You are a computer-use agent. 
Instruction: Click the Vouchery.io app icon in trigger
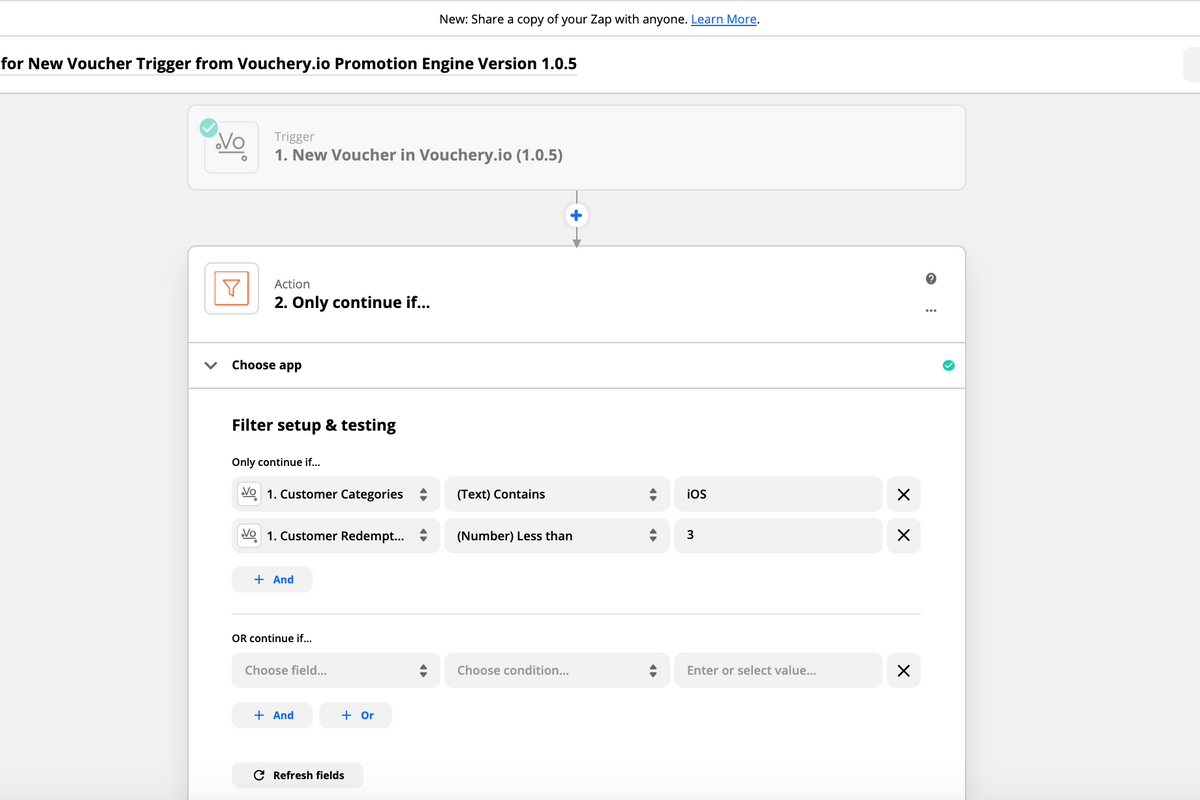[x=231, y=147]
